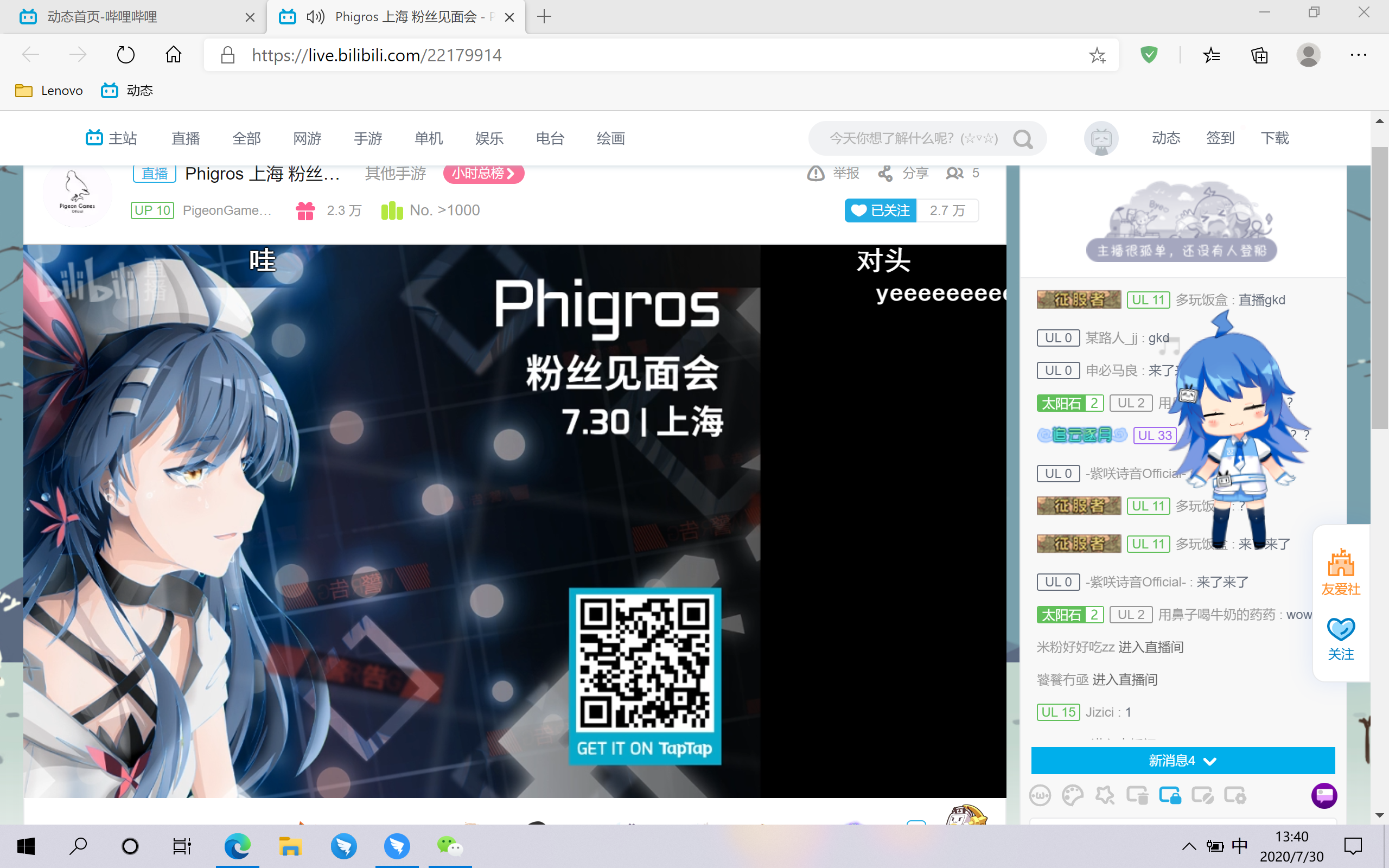
Task: Open File Explorer from taskbar
Action: [290, 846]
